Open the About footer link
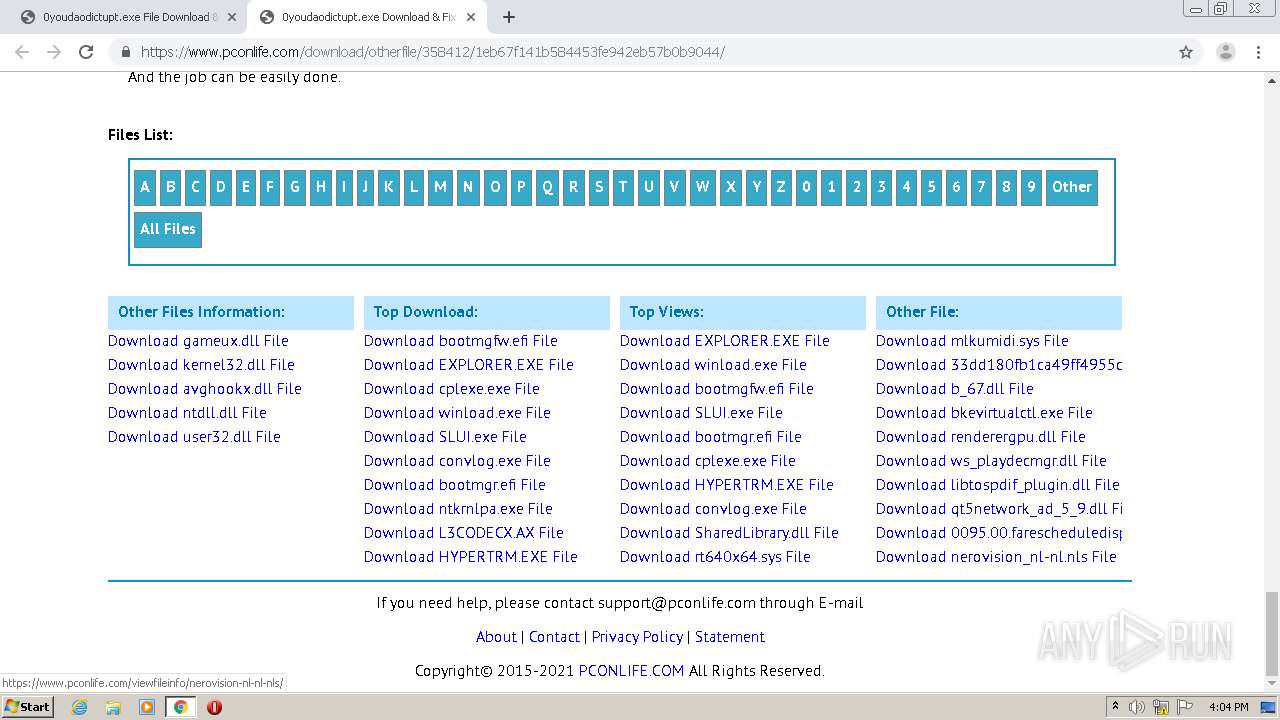The image size is (1280, 720). pyautogui.click(x=496, y=637)
